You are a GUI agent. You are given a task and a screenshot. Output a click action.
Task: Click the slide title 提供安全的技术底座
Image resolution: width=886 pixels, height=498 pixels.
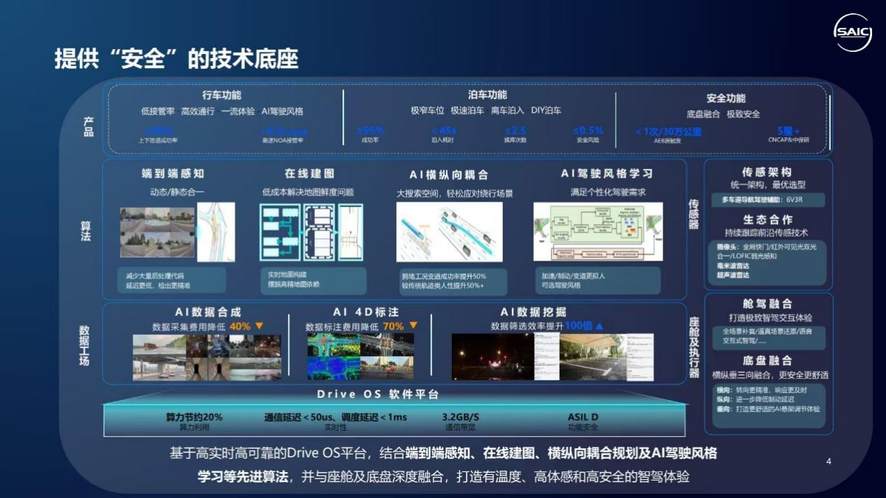coord(176,58)
